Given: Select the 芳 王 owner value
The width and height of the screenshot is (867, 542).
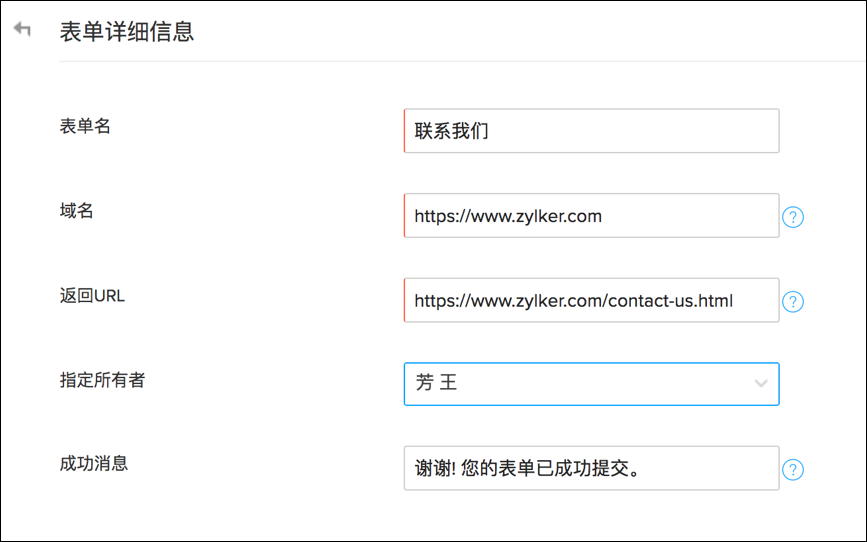Looking at the screenshot, I should tap(436, 383).
